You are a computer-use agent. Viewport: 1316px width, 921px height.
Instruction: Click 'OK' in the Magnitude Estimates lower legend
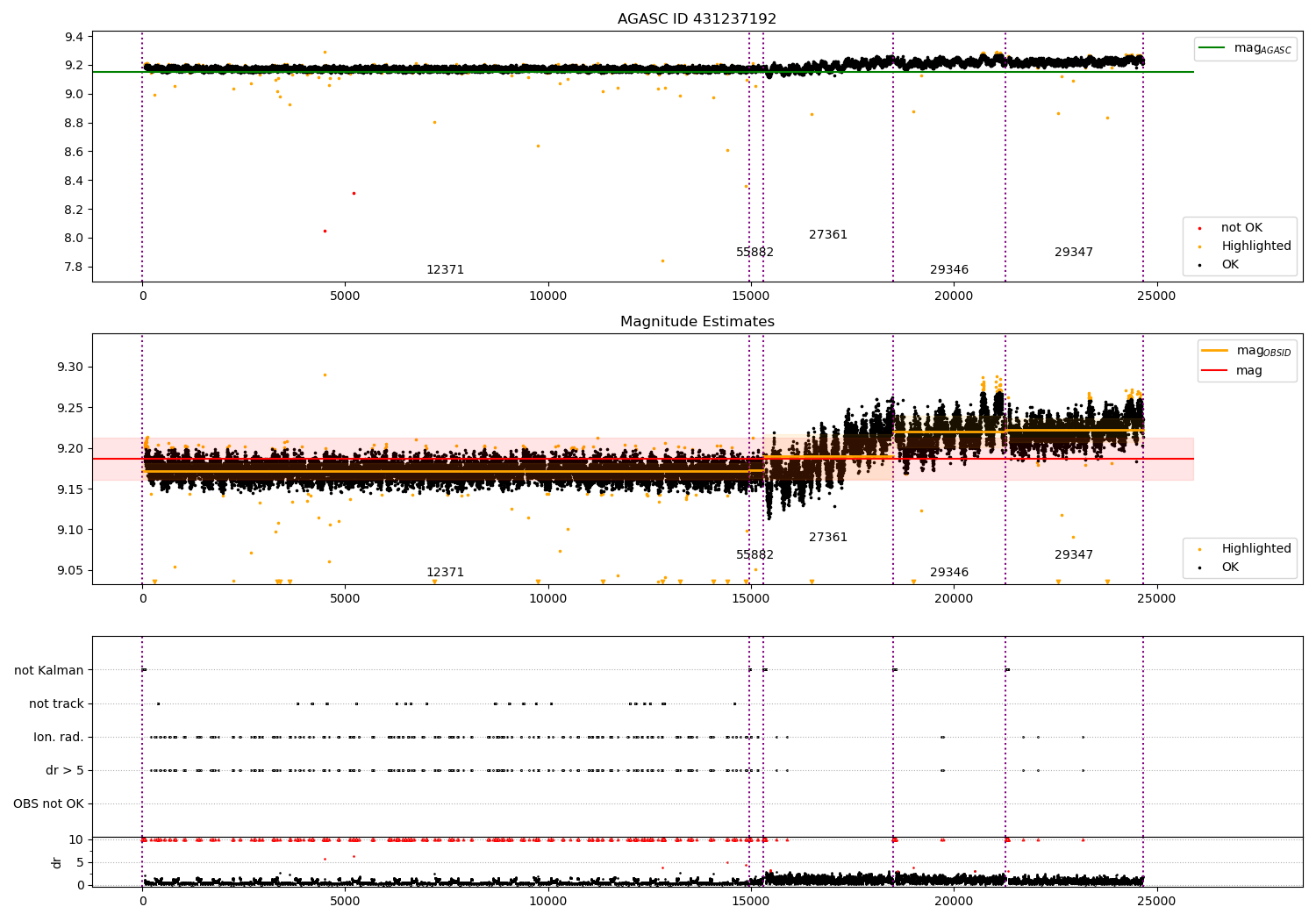[x=1230, y=568]
